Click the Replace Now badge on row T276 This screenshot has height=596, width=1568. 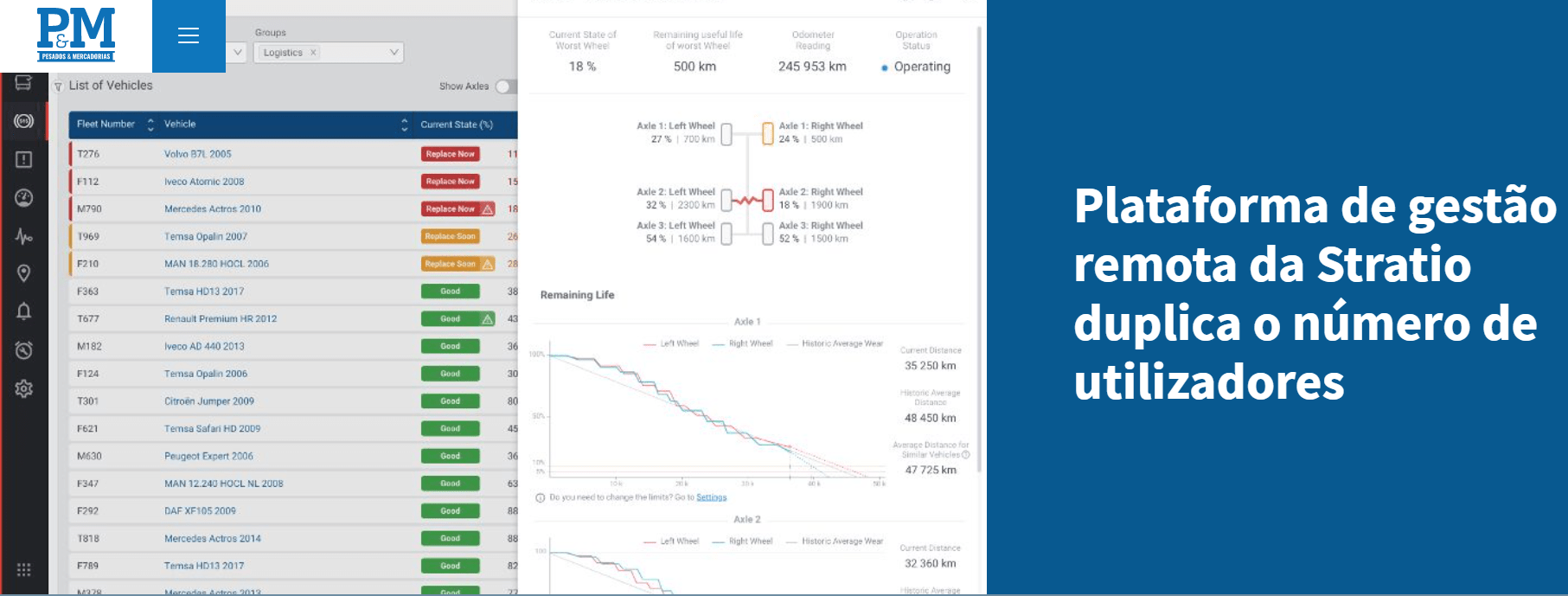[450, 154]
